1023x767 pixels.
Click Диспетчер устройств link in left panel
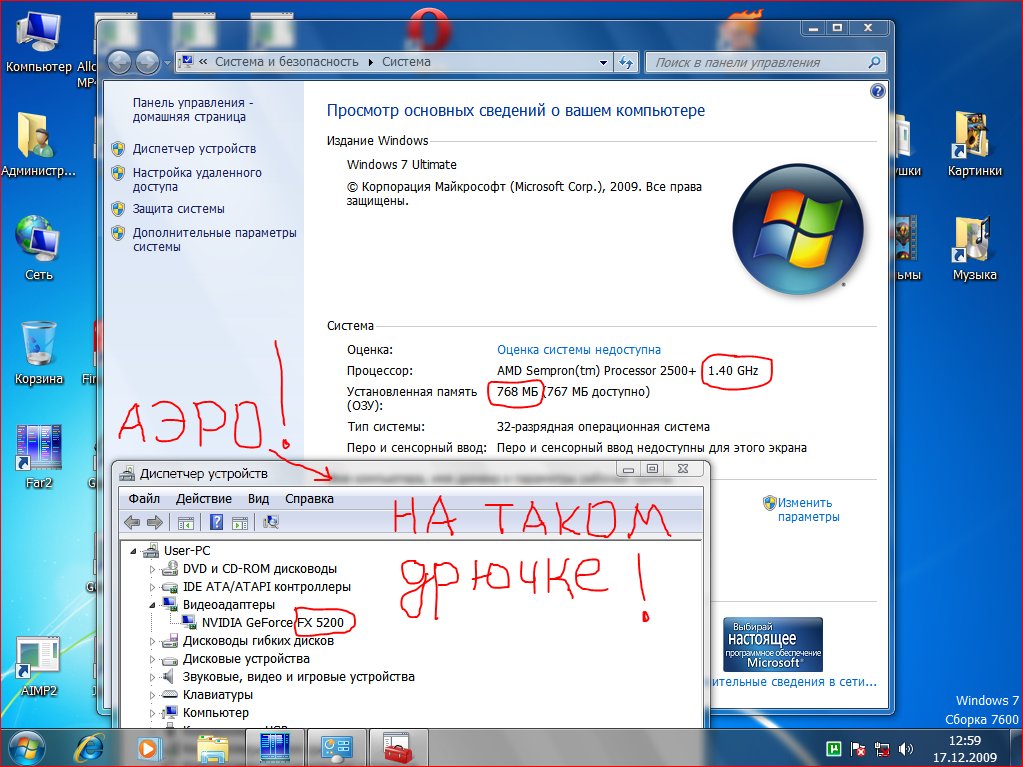pyautogui.click(x=194, y=148)
